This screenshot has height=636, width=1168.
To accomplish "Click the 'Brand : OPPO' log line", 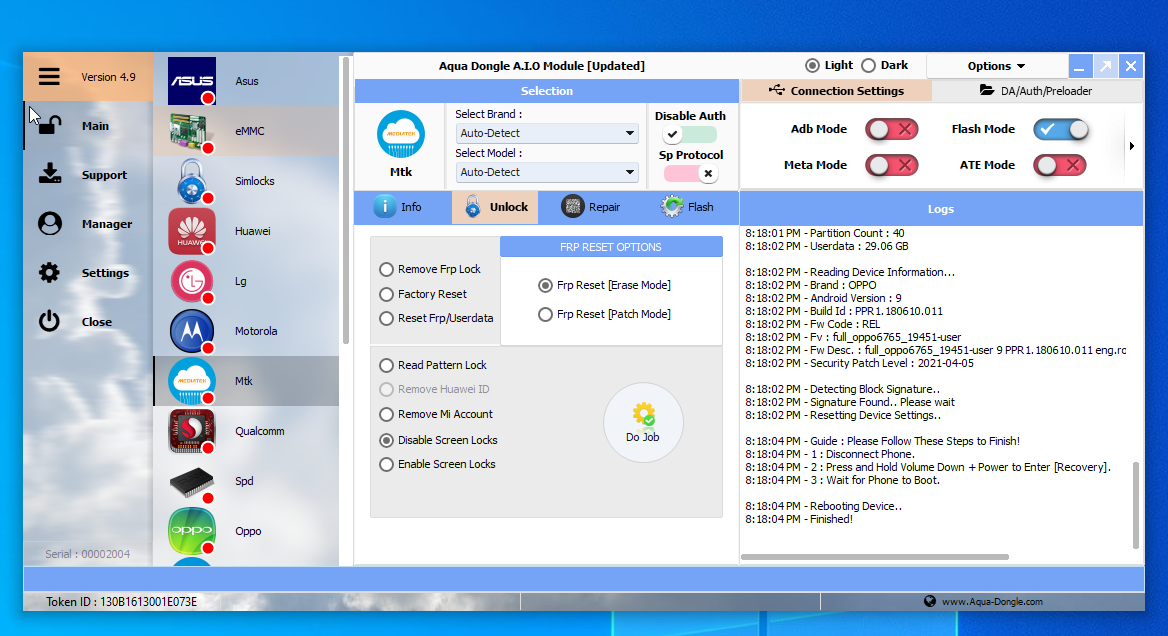I will [x=811, y=285].
